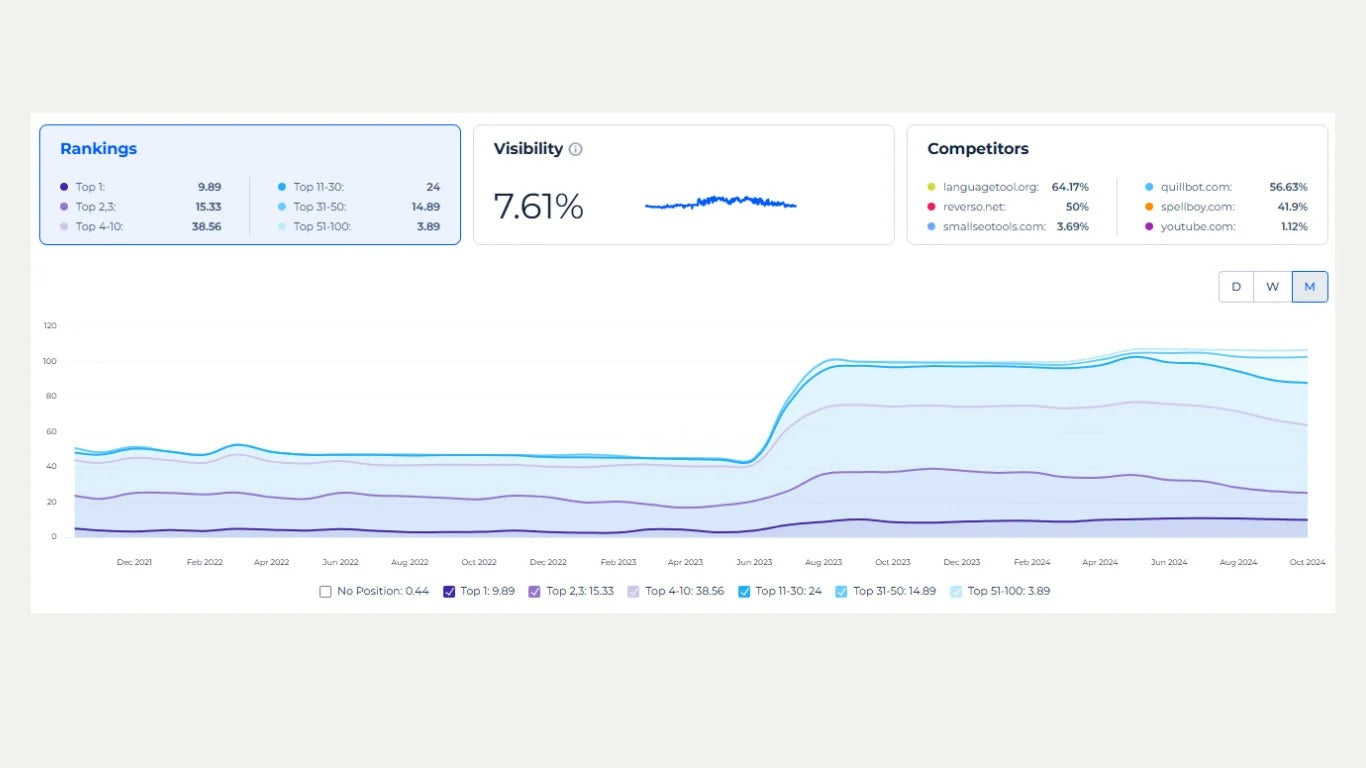Click the 7.61% visibility percentage

click(537, 206)
